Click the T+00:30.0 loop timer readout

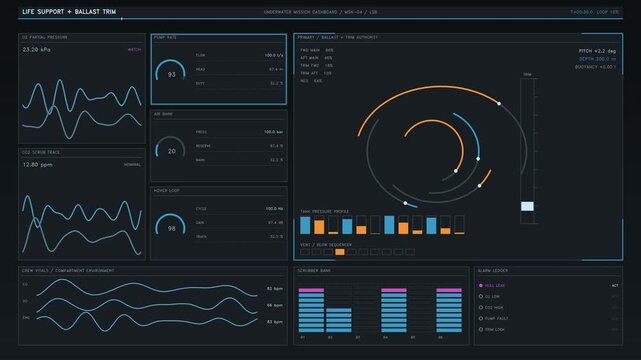tap(595, 12)
